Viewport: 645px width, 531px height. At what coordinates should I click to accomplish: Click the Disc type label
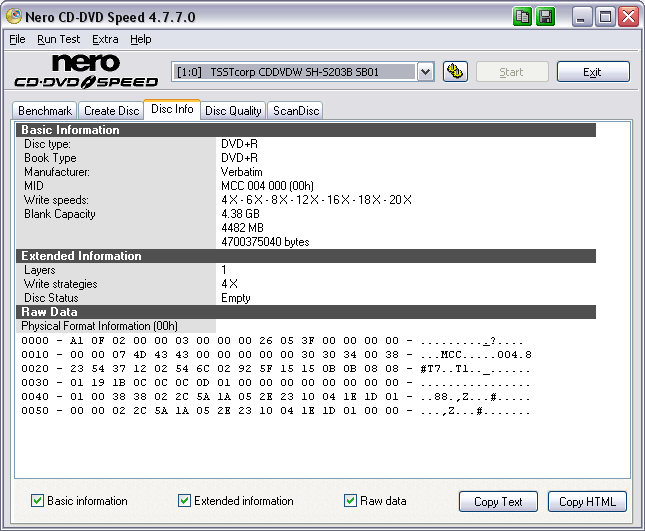click(47, 144)
